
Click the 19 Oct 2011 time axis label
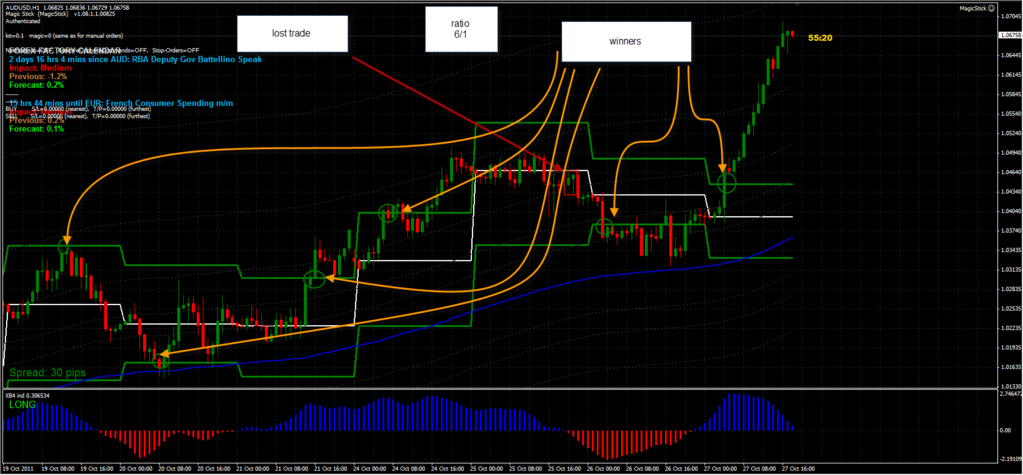click(16, 467)
